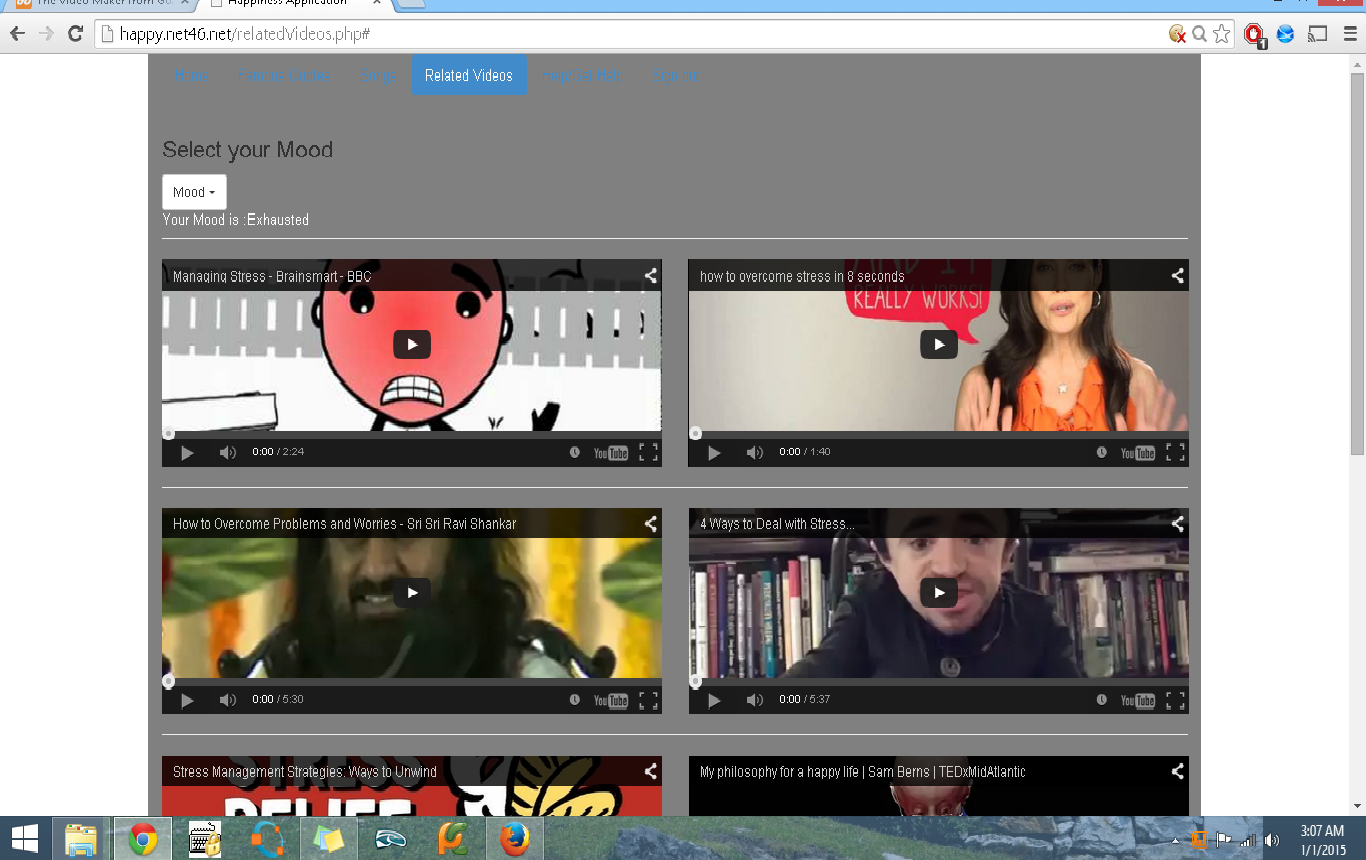Click the taskbar volume speaker icon
1366x860 pixels.
1272,840
